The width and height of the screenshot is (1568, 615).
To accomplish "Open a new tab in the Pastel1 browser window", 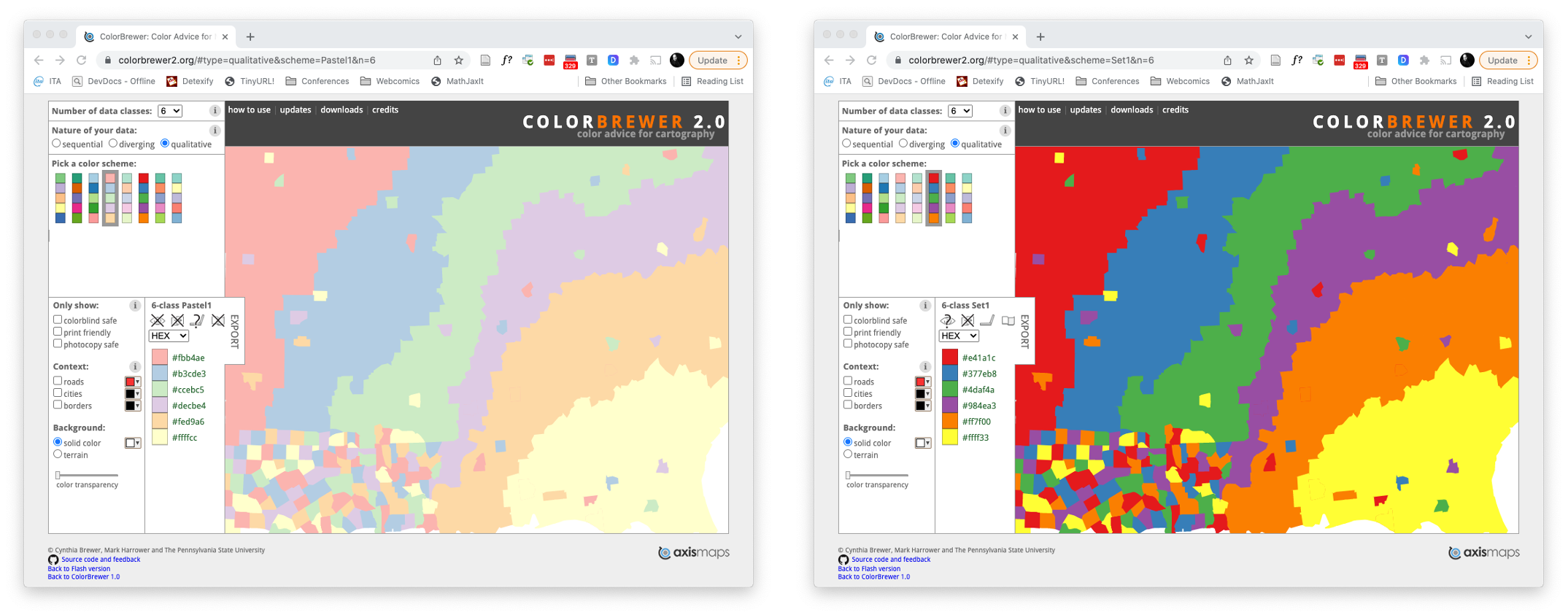I will (250, 36).
